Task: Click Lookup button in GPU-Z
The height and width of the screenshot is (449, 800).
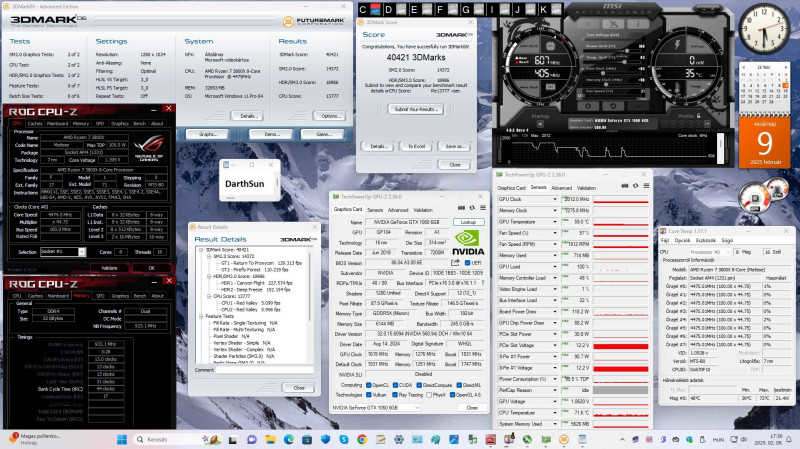Action: 468,222
